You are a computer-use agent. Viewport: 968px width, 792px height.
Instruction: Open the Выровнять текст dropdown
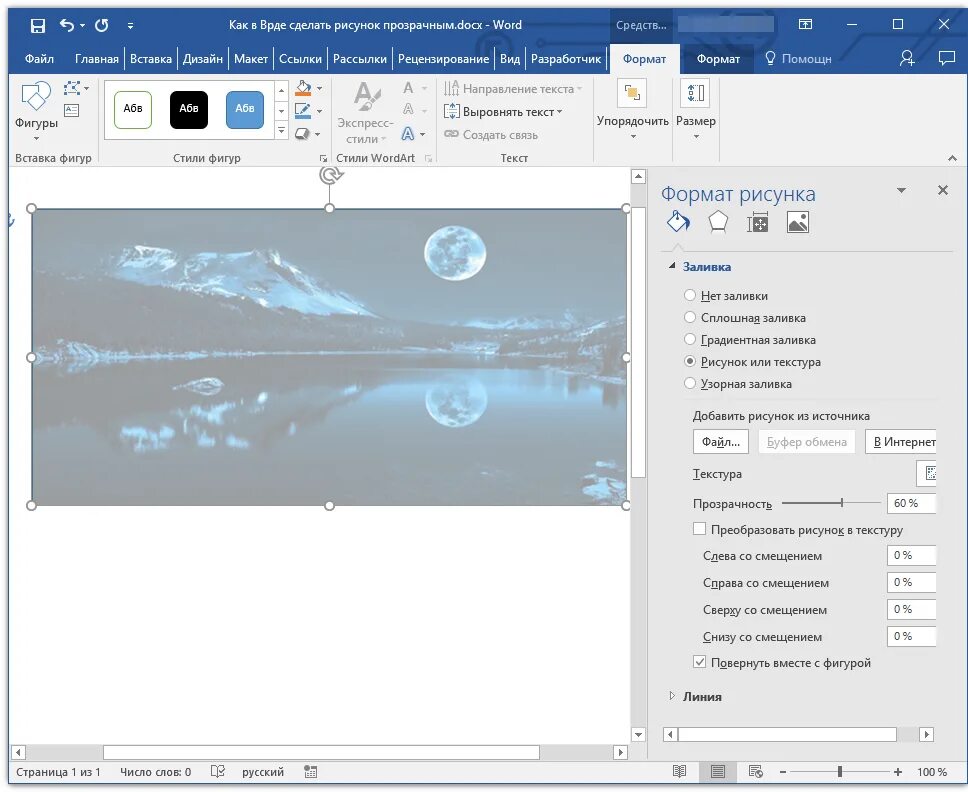click(503, 112)
